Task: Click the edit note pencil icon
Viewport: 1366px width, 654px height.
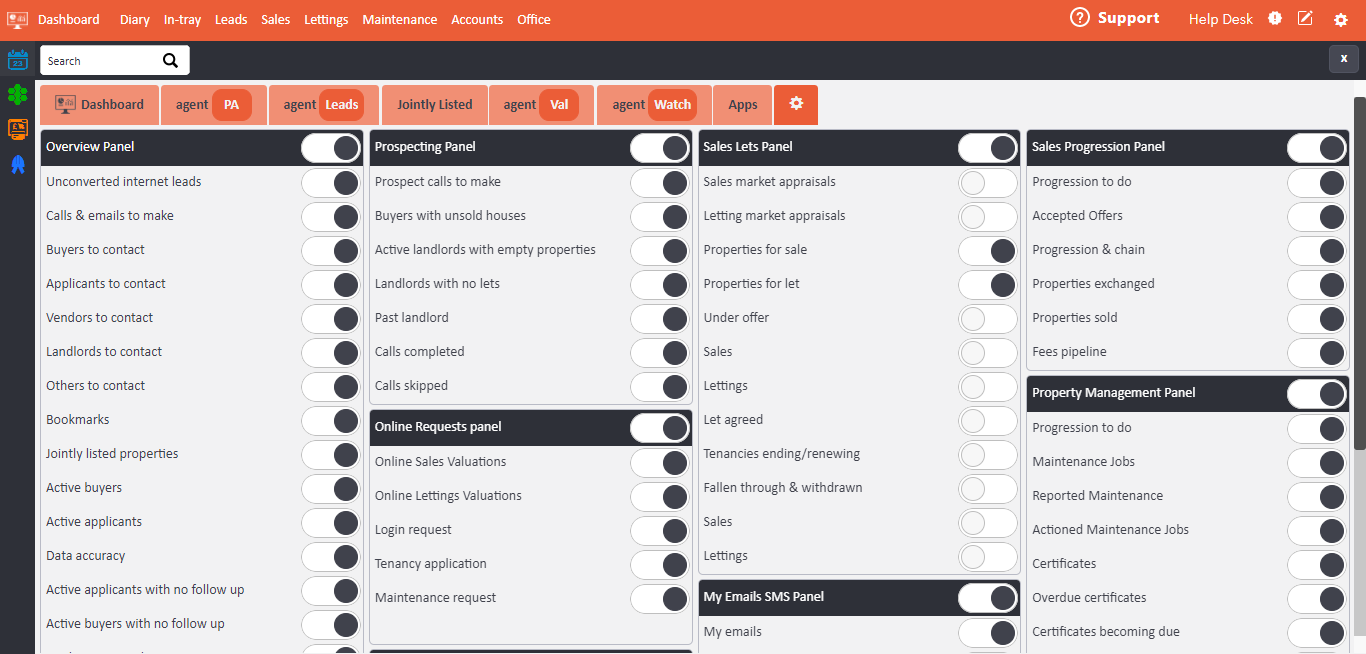Action: (x=1305, y=19)
